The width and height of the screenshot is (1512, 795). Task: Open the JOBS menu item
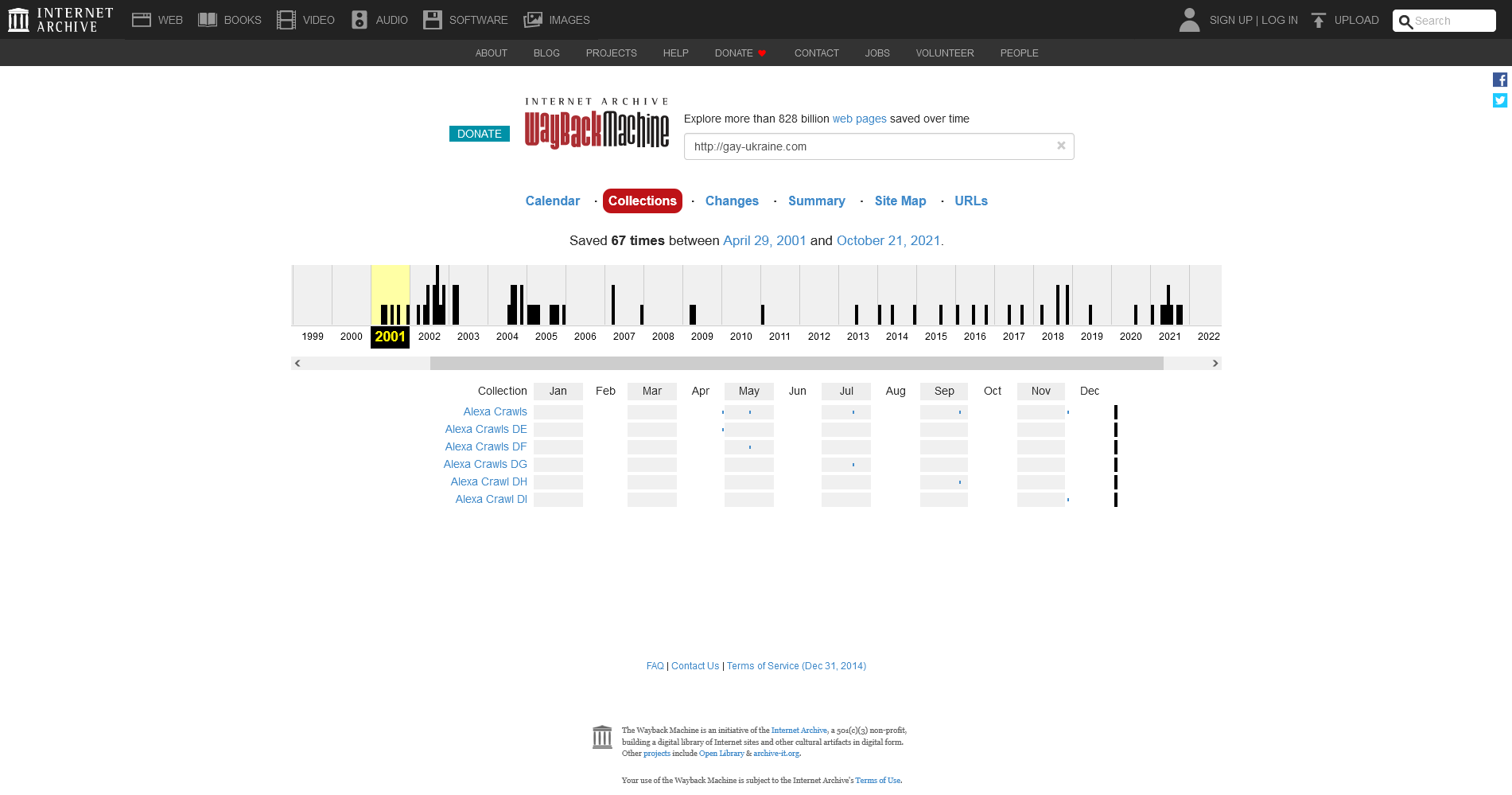click(x=877, y=53)
